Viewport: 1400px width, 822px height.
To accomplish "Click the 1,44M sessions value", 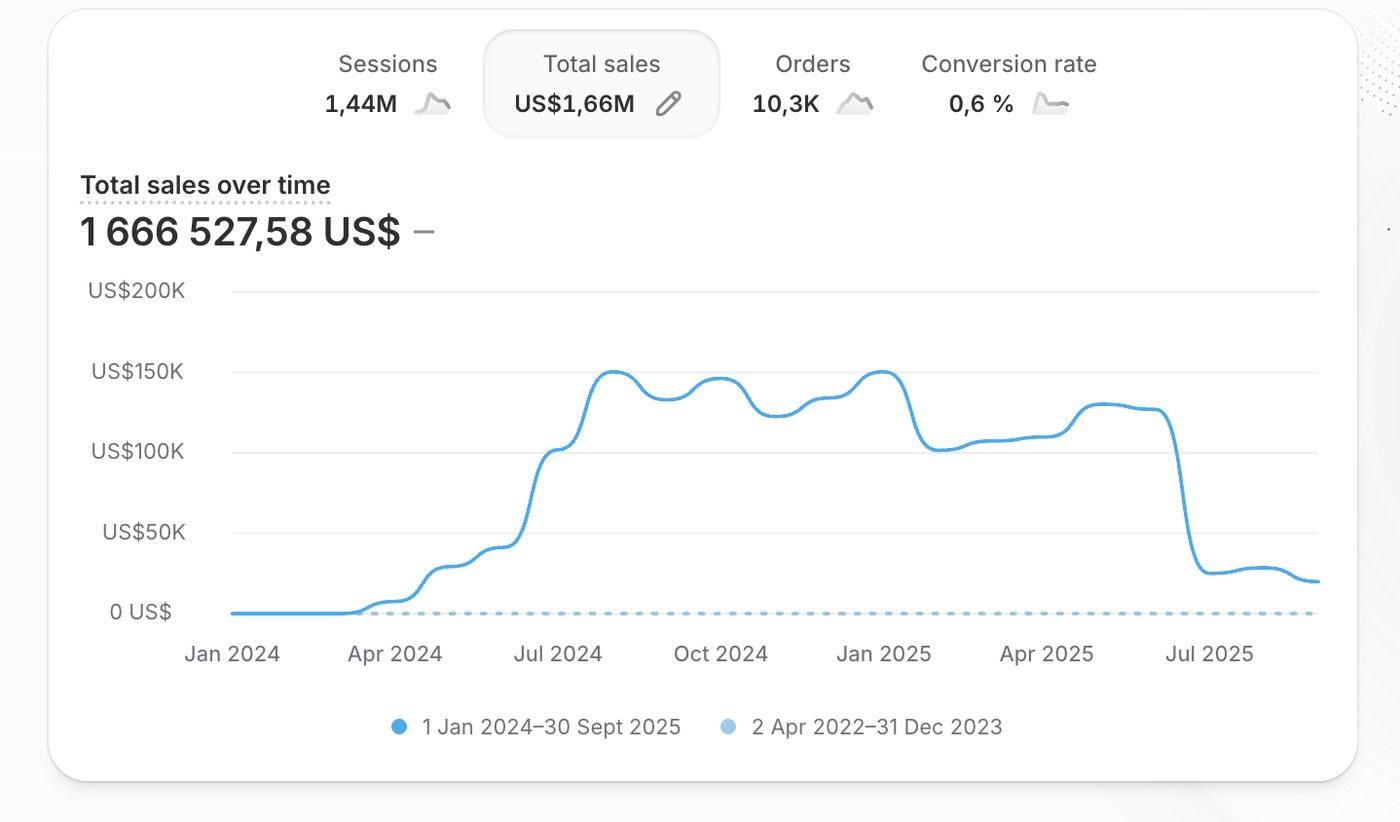I will [361, 104].
